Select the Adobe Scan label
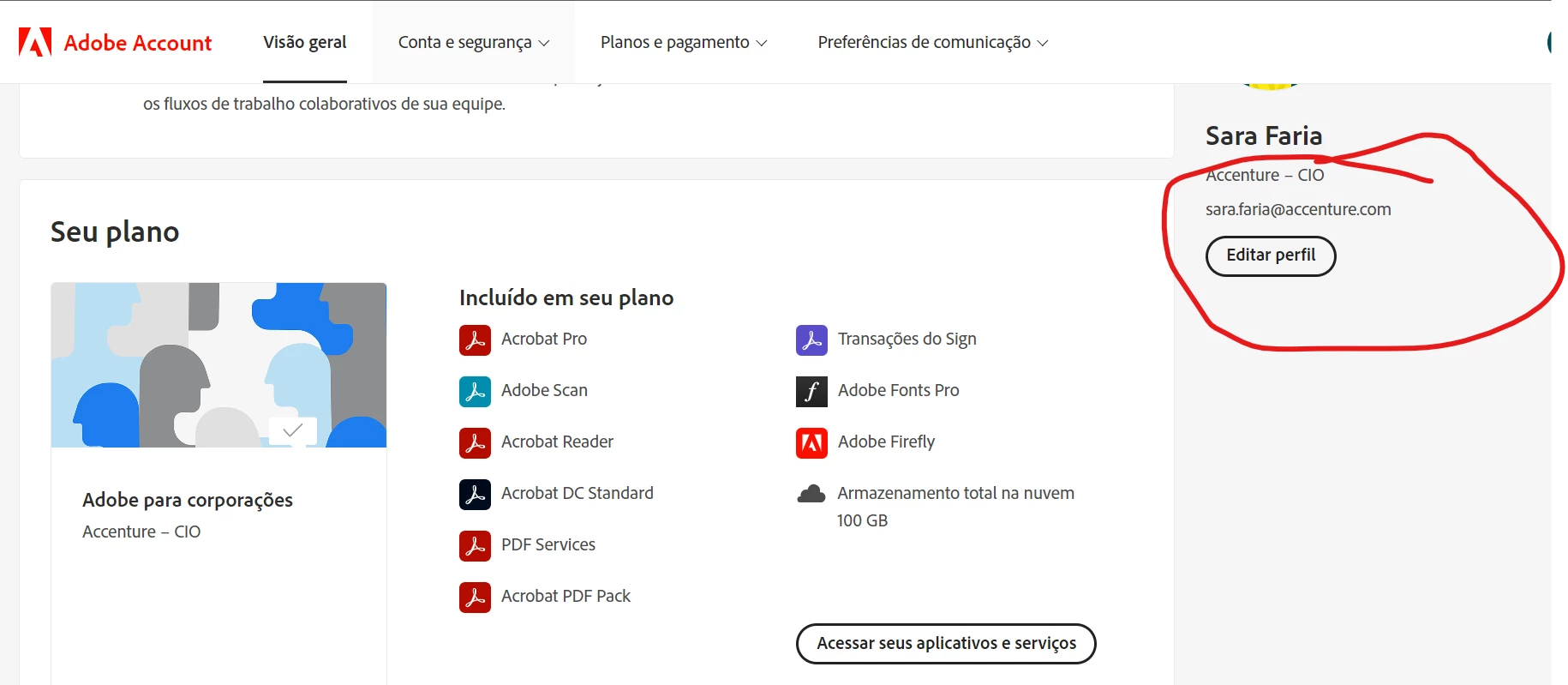 544,390
